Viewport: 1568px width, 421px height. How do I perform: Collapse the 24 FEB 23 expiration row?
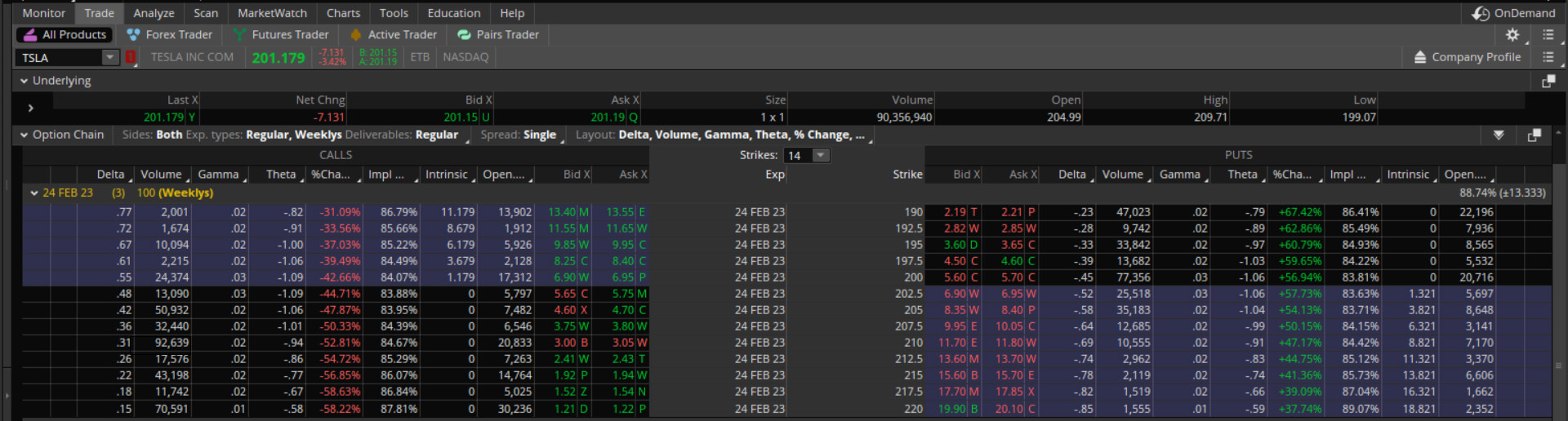point(34,193)
